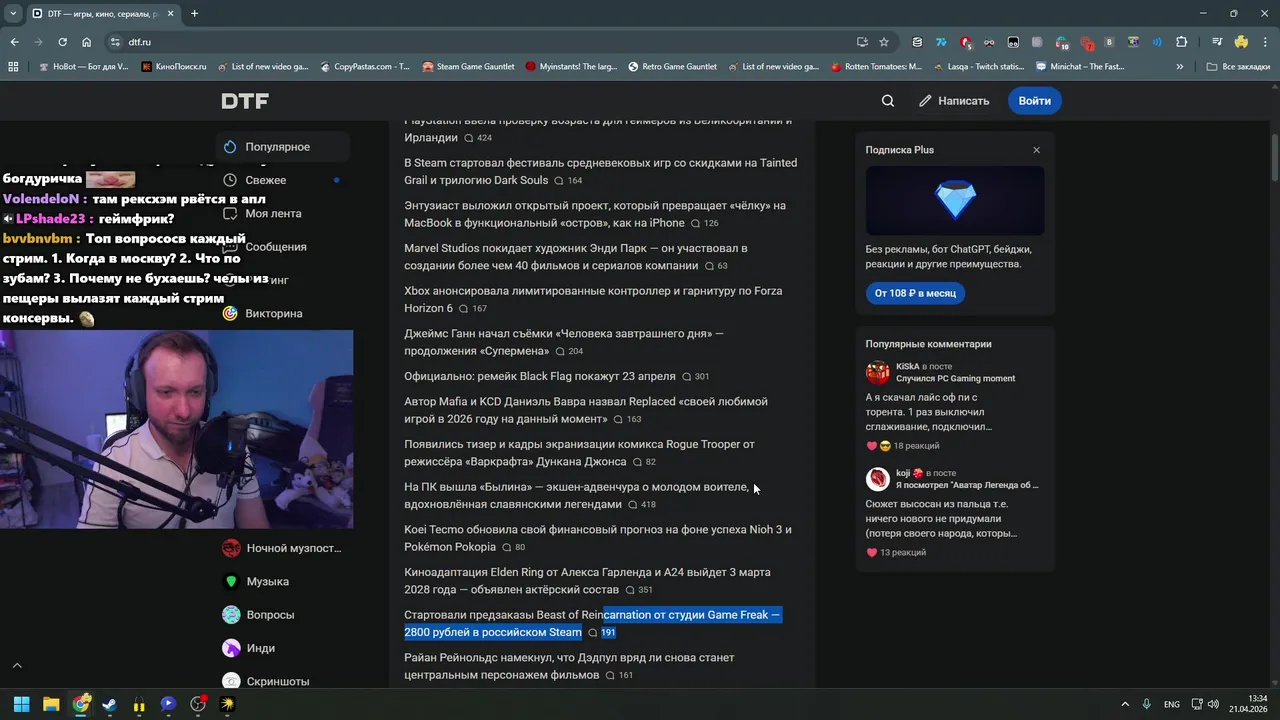Open Chrome three-dot menu
This screenshot has width=1280, height=720.
click(x=1265, y=42)
